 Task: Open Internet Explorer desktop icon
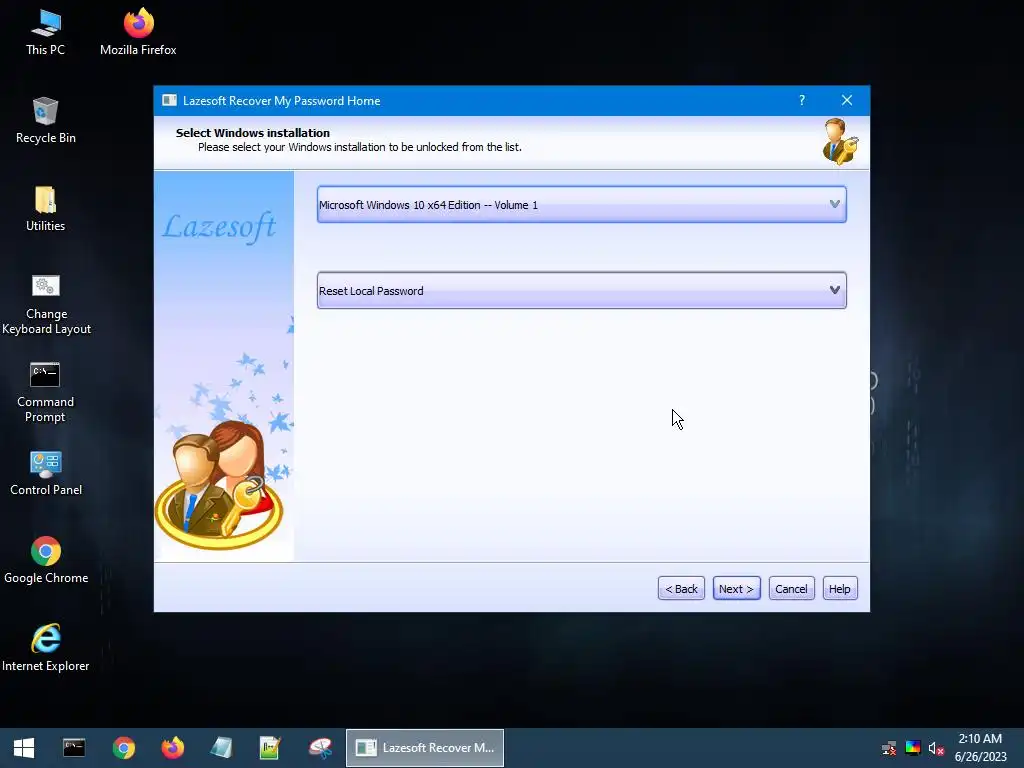click(x=46, y=648)
